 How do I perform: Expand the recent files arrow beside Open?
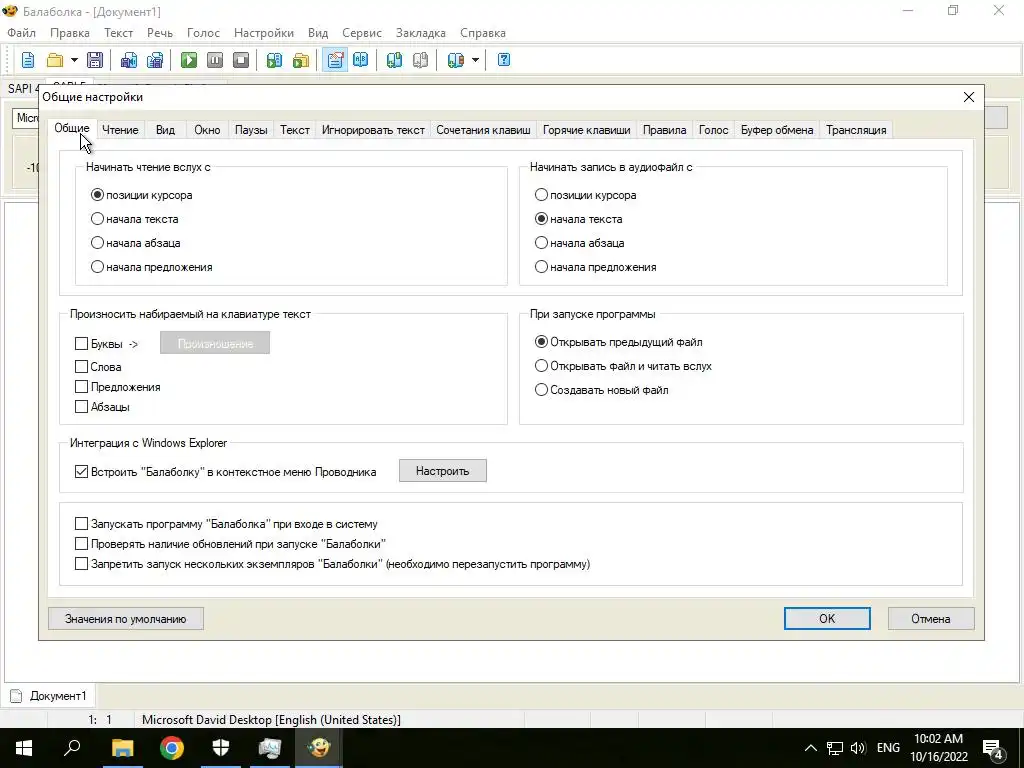(74, 60)
